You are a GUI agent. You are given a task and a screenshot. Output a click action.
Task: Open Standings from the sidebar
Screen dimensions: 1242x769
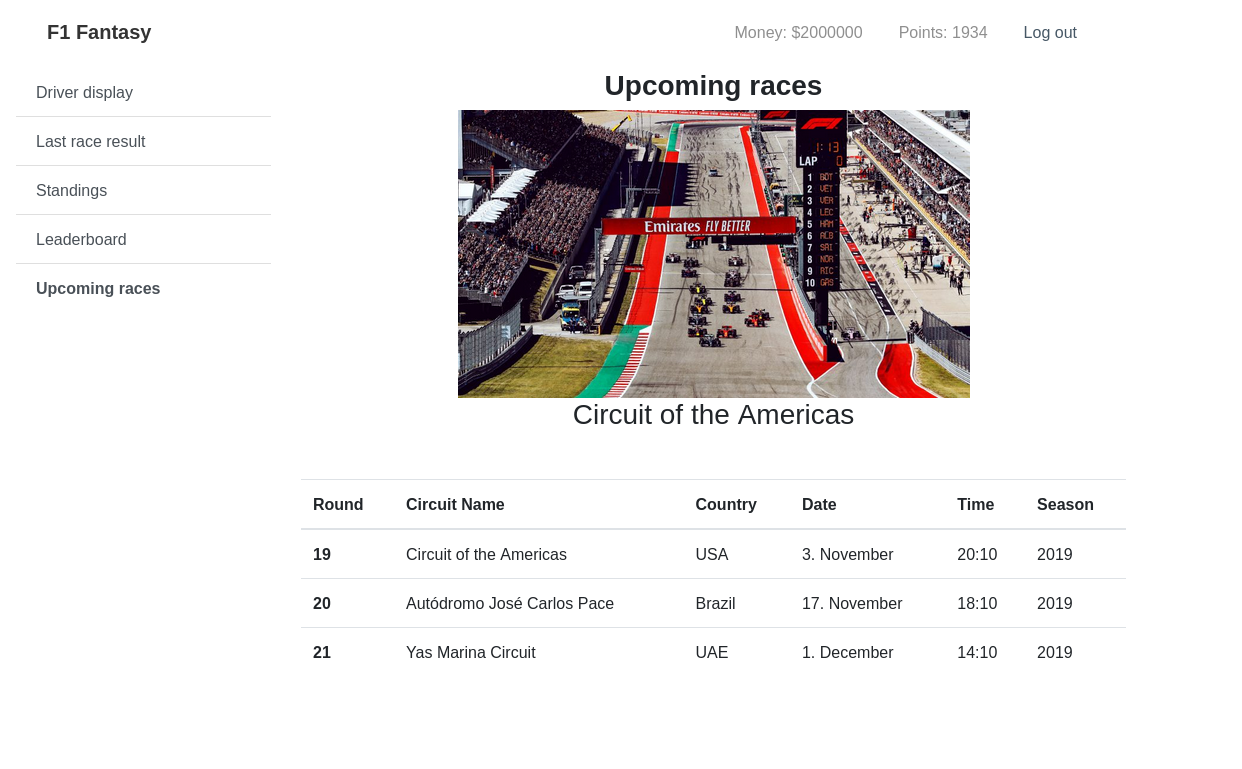(x=143, y=190)
